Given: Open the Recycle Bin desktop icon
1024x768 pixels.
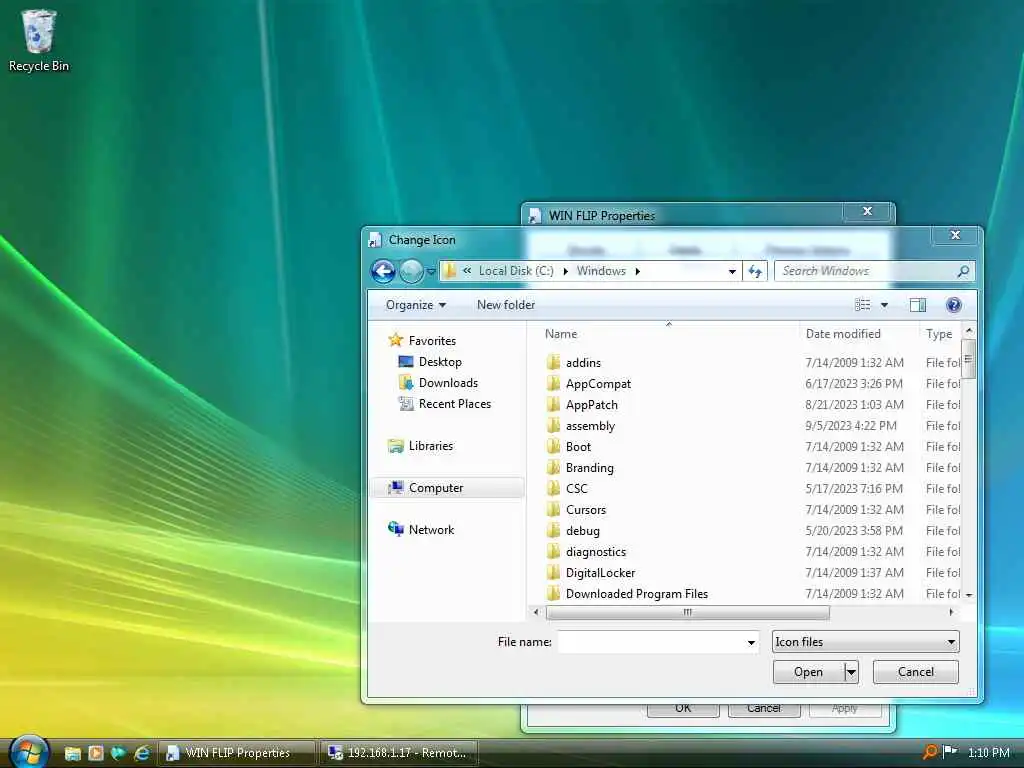Looking at the screenshot, I should pos(39,40).
